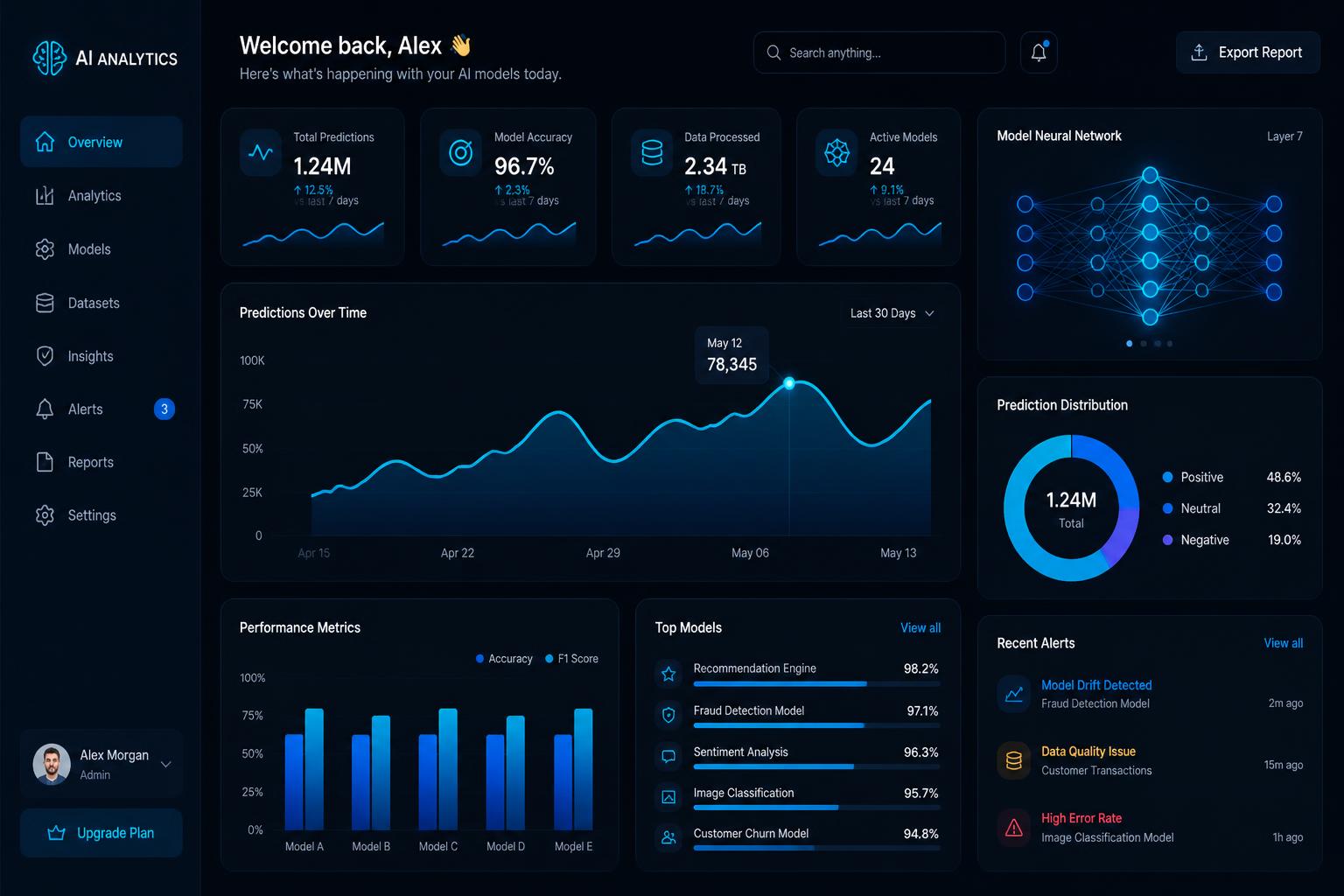Click the Model Accuracy target icon
Image resolution: width=1344 pixels, height=896 pixels.
pos(460,152)
